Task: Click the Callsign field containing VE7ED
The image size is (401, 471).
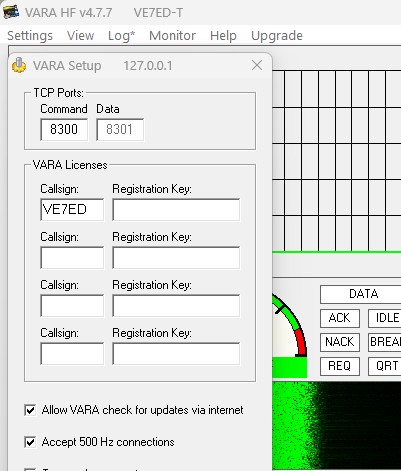Action: (x=72, y=210)
